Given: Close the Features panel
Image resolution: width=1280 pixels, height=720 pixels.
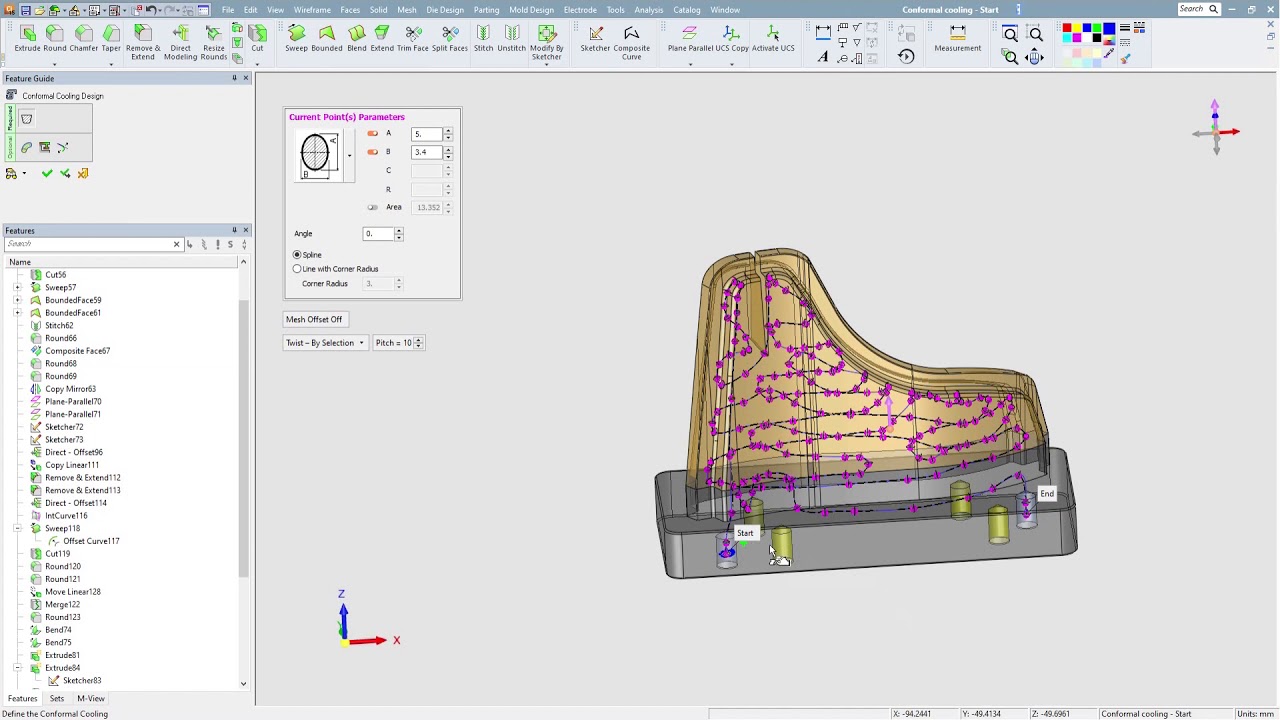Looking at the screenshot, I should [246, 231].
